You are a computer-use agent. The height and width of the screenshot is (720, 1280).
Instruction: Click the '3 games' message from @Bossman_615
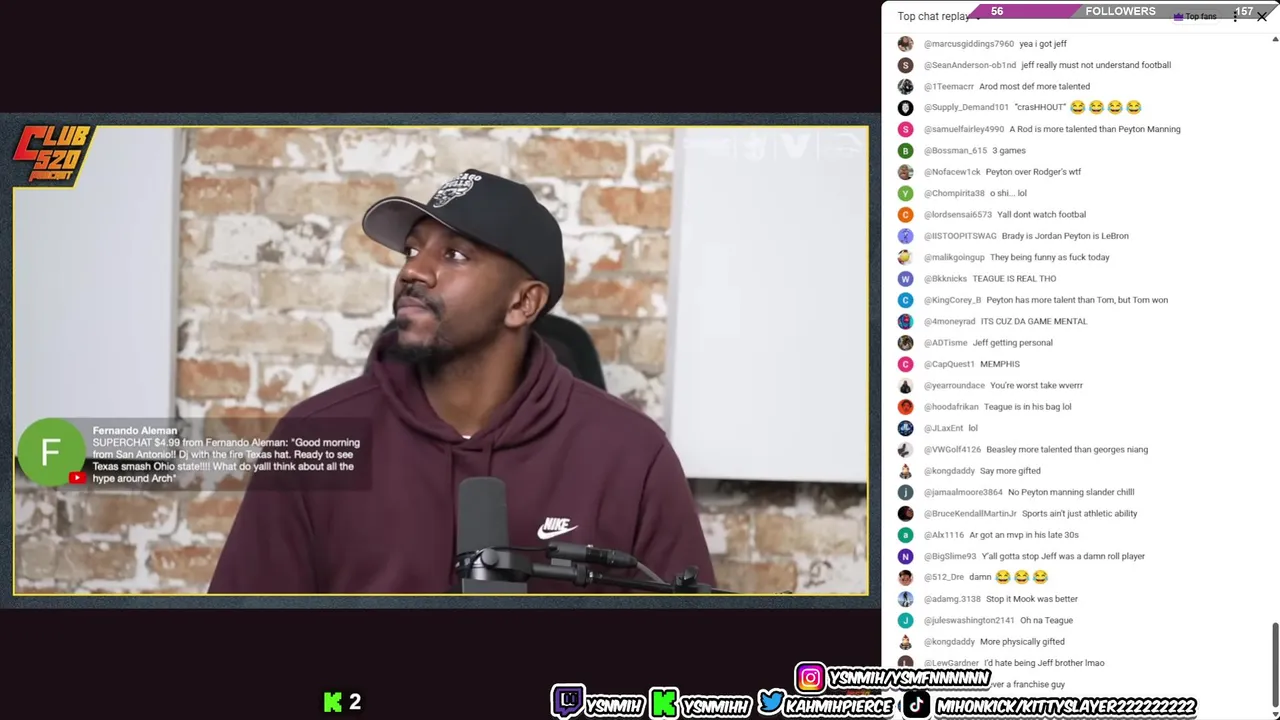click(1008, 151)
